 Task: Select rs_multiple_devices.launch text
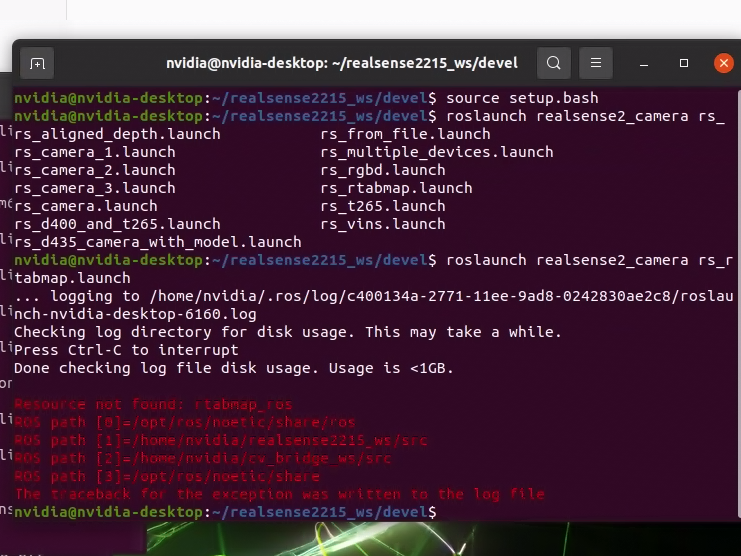pos(437,152)
